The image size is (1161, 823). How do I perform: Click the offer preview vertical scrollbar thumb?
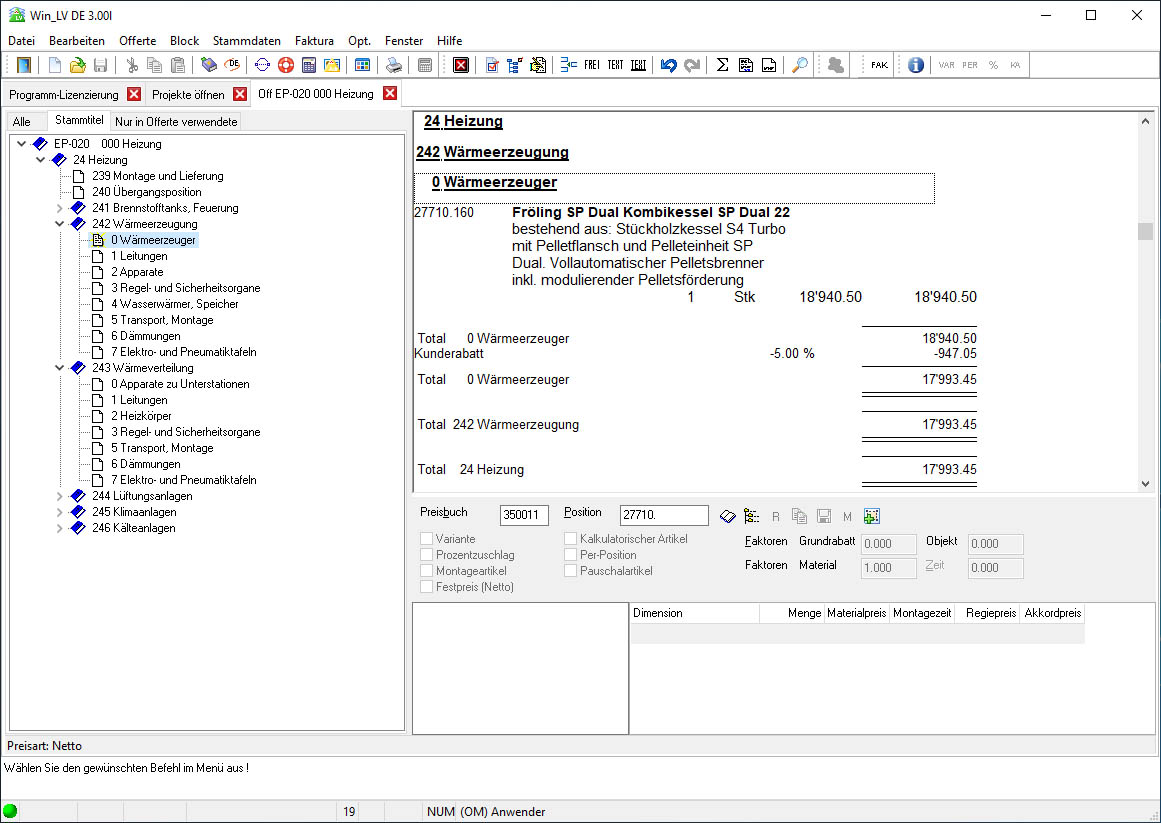[1145, 232]
